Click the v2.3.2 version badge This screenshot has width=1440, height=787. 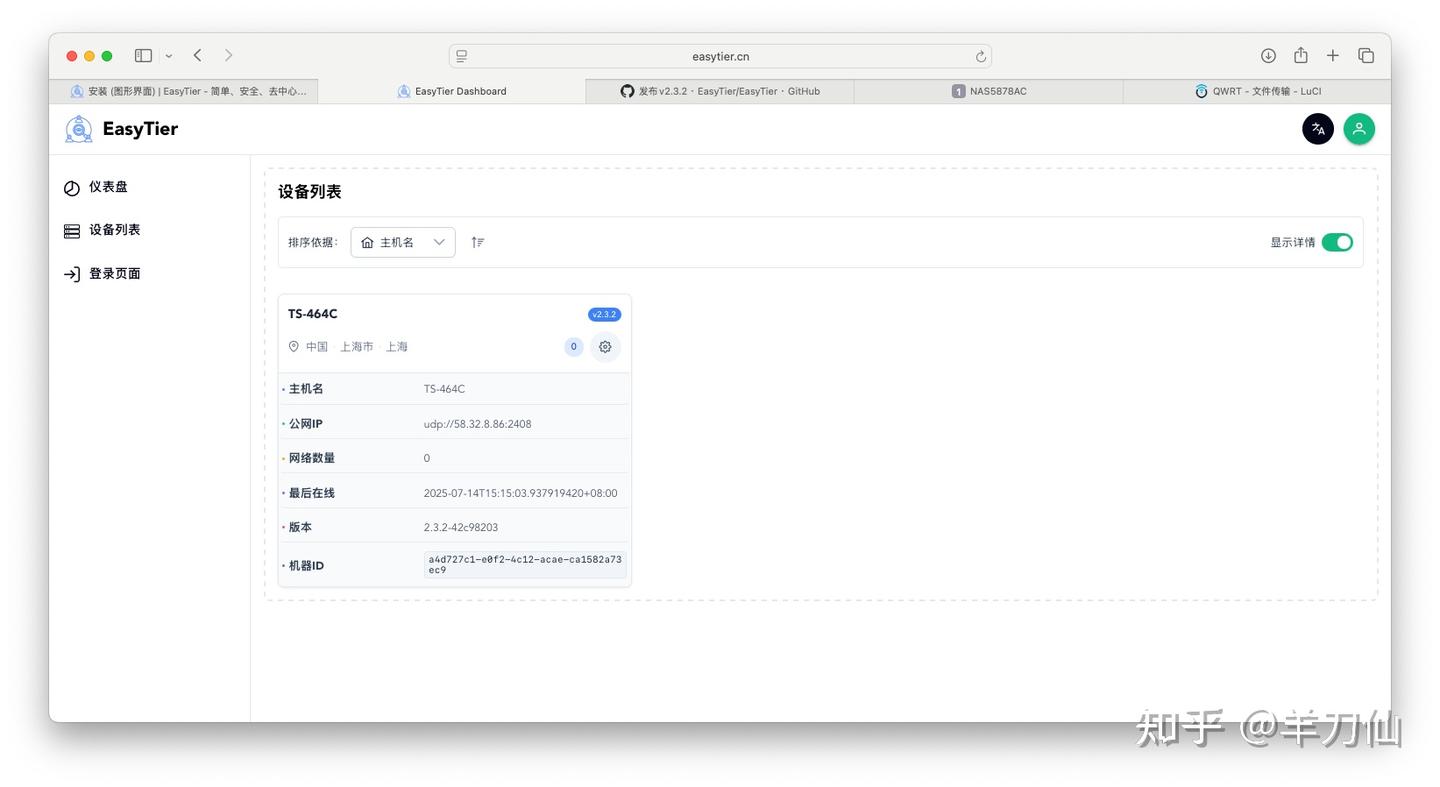(x=605, y=314)
